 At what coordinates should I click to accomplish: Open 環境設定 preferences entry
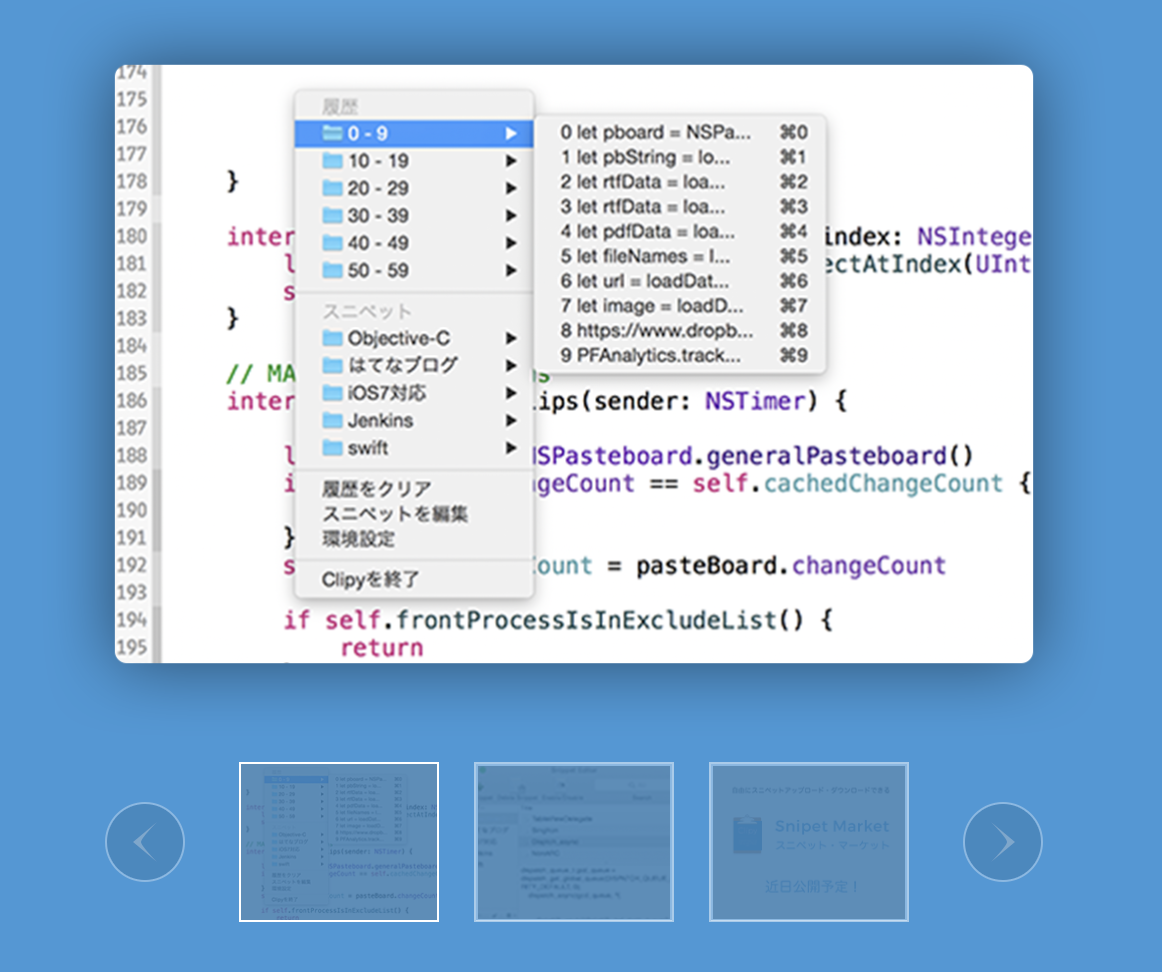point(358,539)
